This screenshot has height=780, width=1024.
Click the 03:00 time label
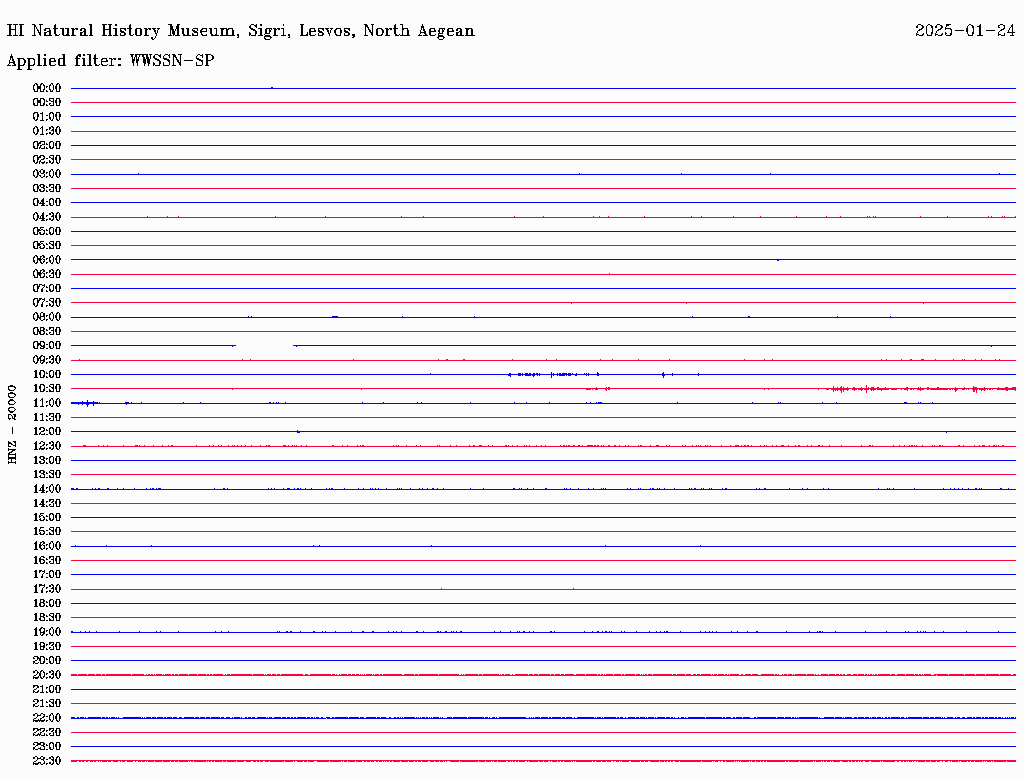[x=47, y=174]
